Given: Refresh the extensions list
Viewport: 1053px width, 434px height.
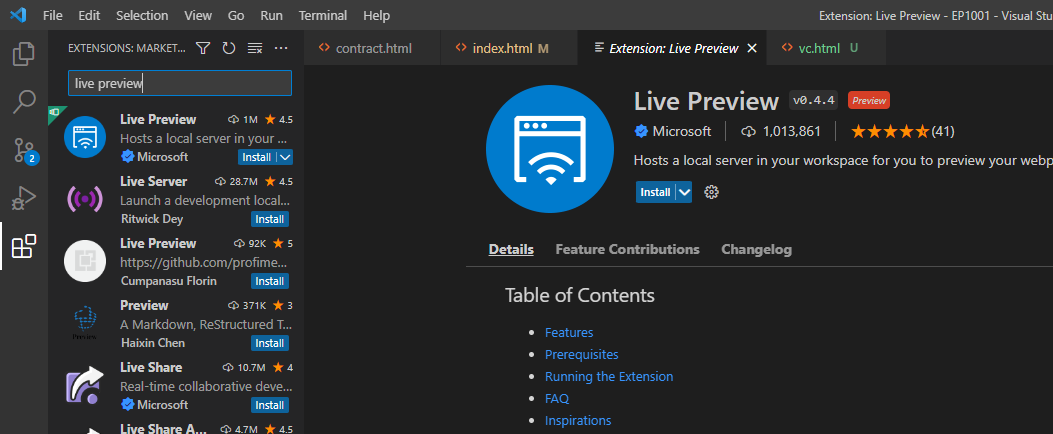Looking at the screenshot, I should pyautogui.click(x=229, y=48).
